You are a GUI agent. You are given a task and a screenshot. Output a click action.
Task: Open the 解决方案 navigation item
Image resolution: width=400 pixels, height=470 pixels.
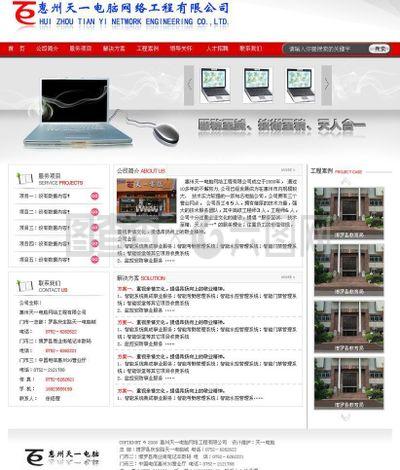[x=114, y=49]
